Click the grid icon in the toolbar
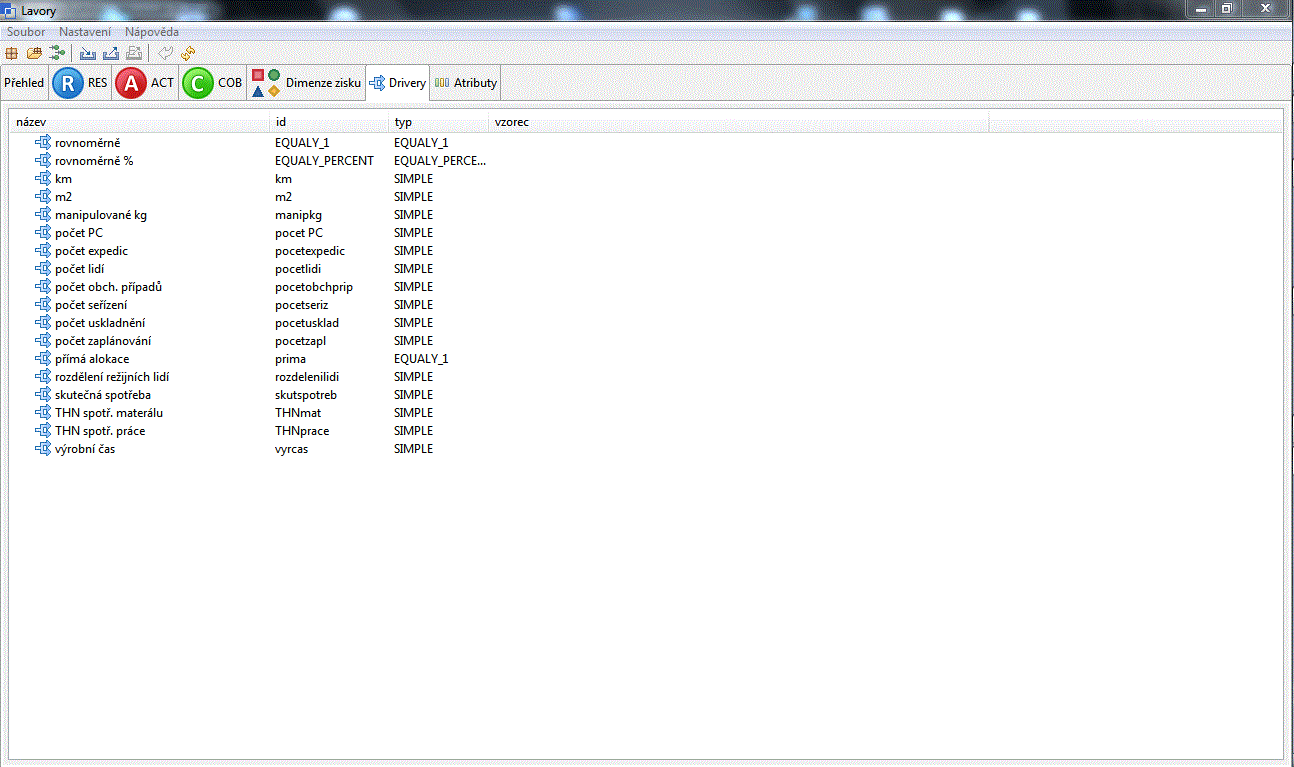This screenshot has width=1294, height=767. tap(12, 52)
